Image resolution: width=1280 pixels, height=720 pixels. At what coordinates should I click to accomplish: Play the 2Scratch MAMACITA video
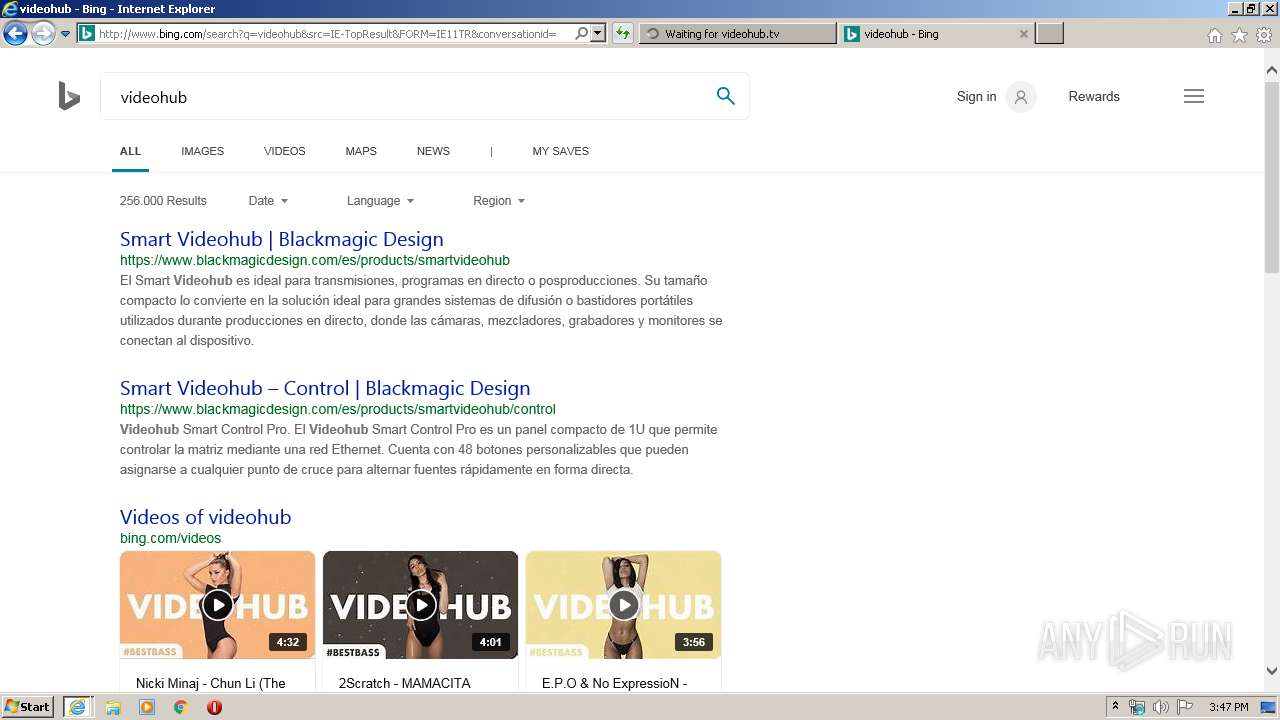click(420, 605)
